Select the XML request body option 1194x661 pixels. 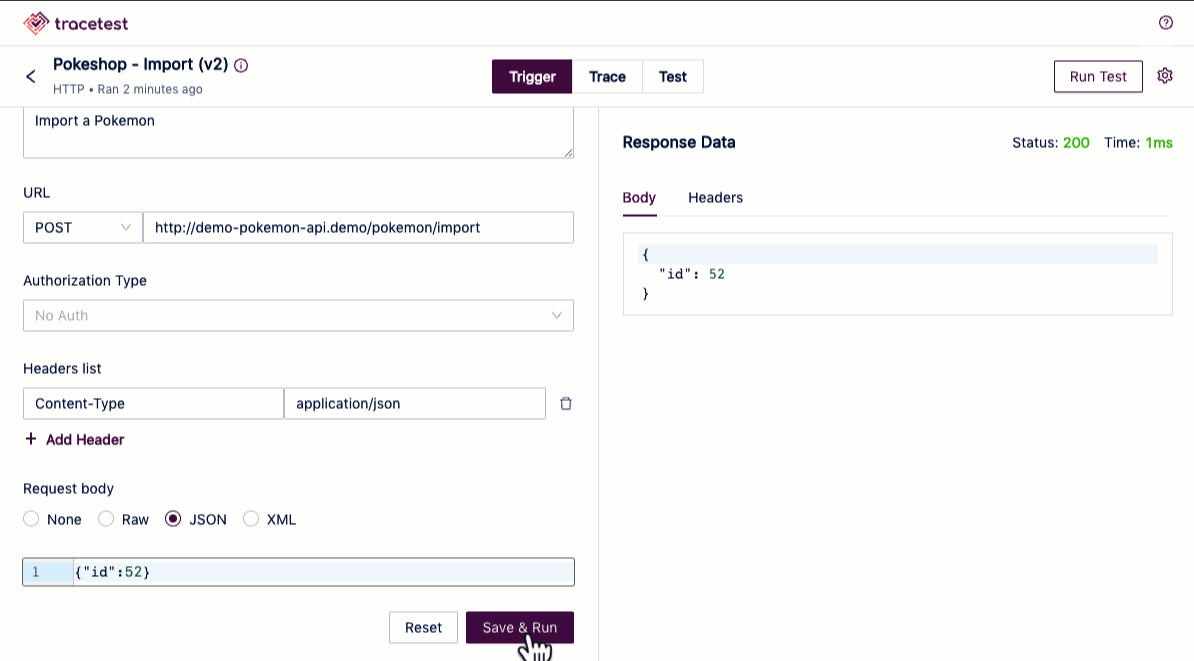pos(251,519)
